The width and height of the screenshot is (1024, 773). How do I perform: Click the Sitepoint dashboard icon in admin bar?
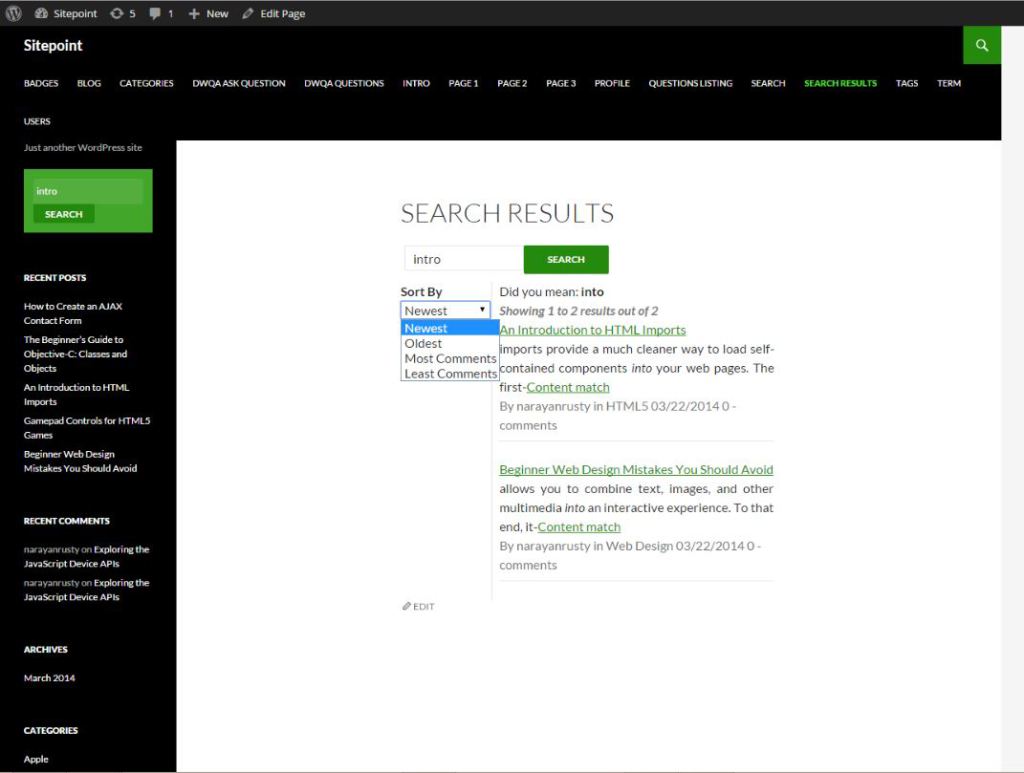[41, 14]
